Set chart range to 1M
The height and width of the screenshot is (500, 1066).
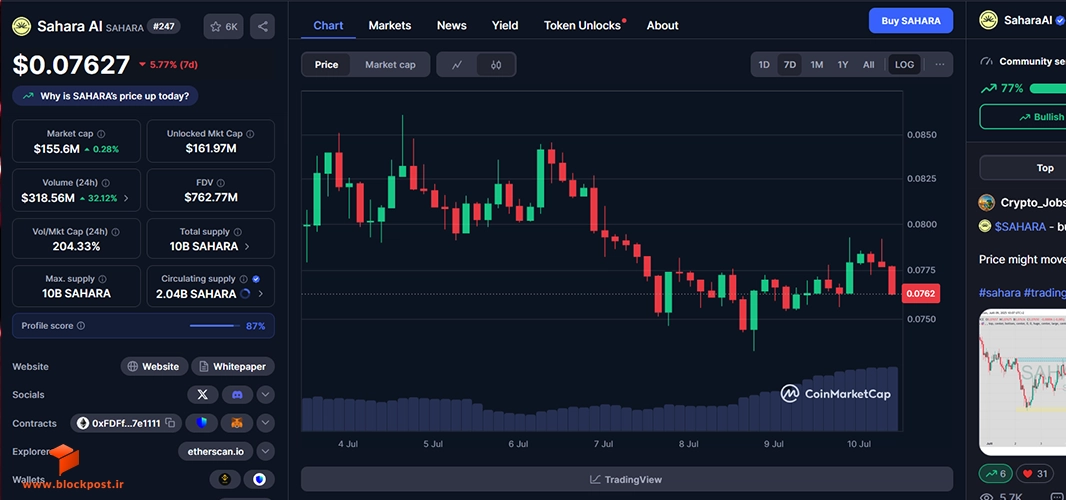tap(816, 65)
